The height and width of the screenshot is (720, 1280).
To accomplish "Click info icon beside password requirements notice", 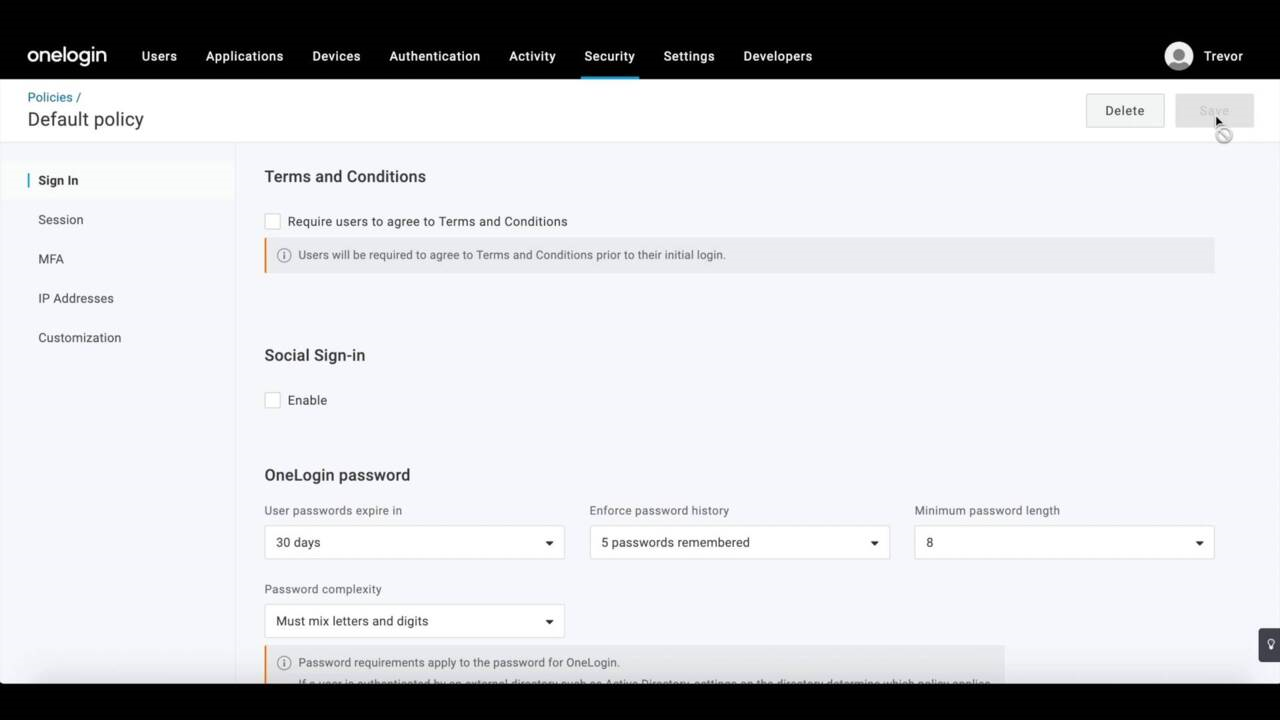I will coord(284,663).
